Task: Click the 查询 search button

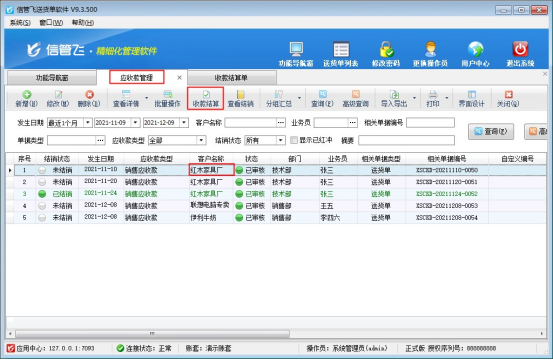Action: [x=491, y=131]
